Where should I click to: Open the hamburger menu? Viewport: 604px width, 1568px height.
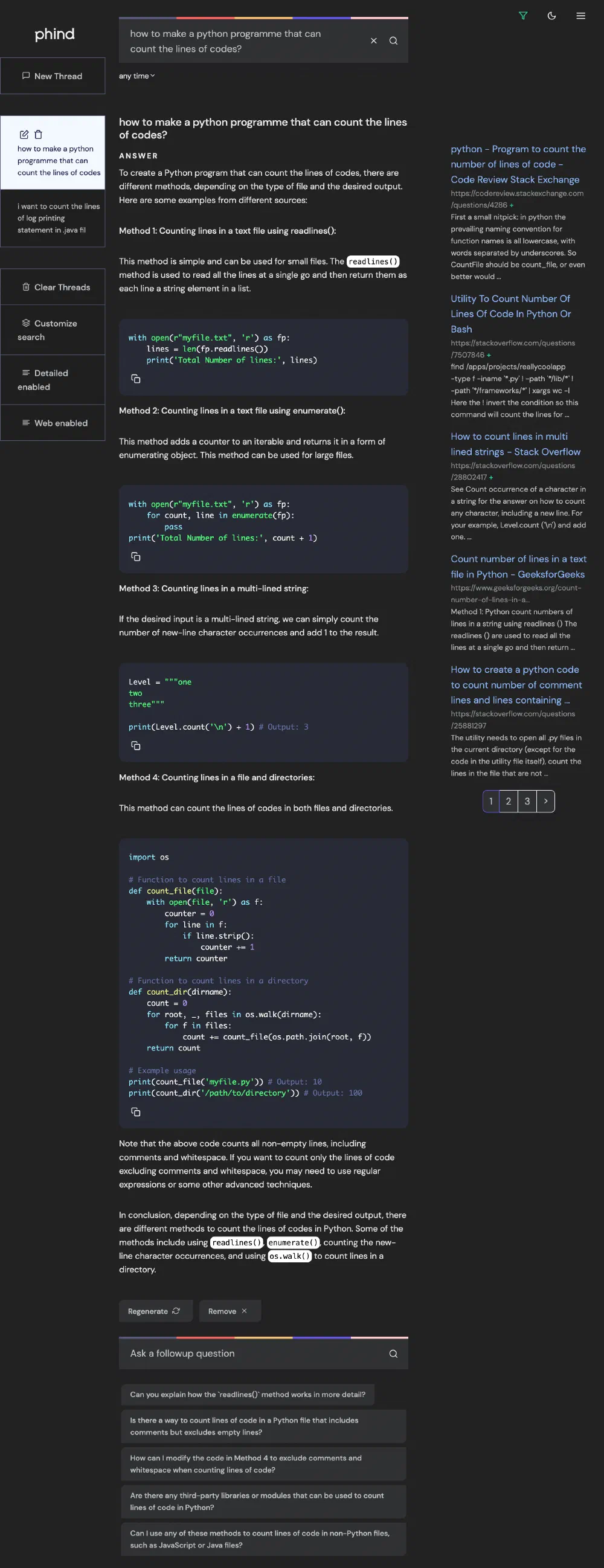580,16
